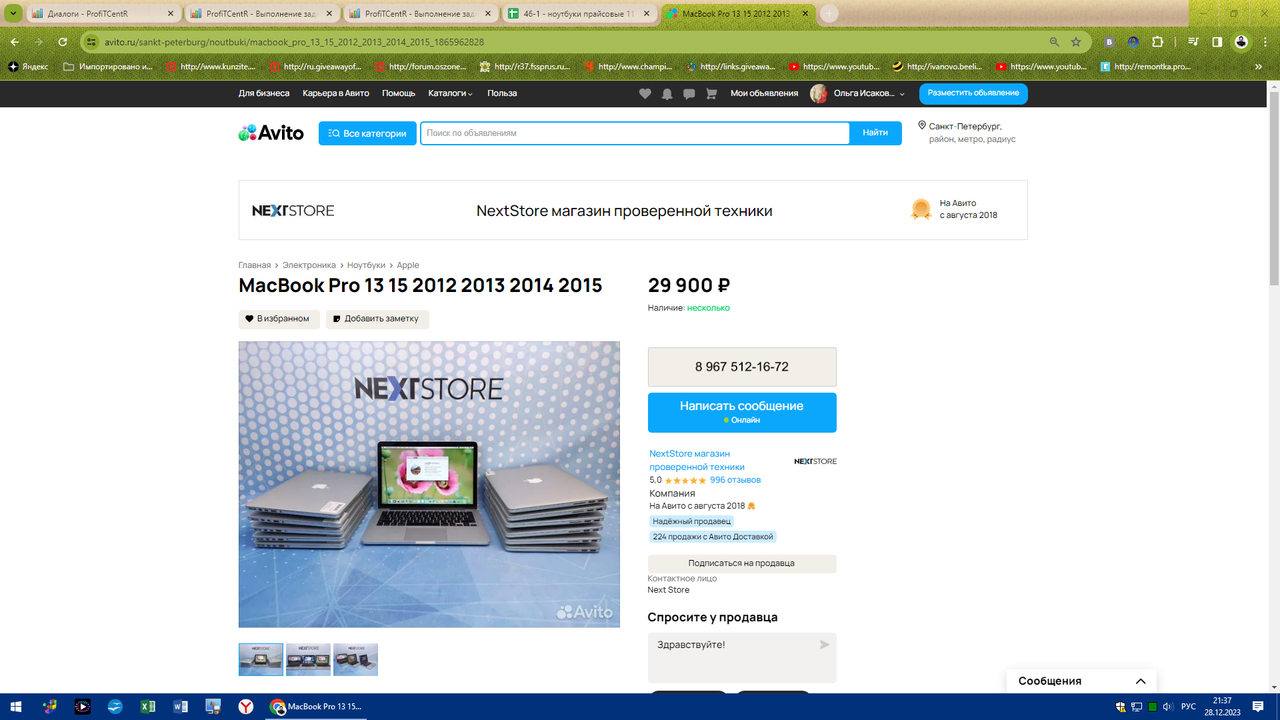
Task: Click Разместить объявление button
Action: click(x=973, y=93)
